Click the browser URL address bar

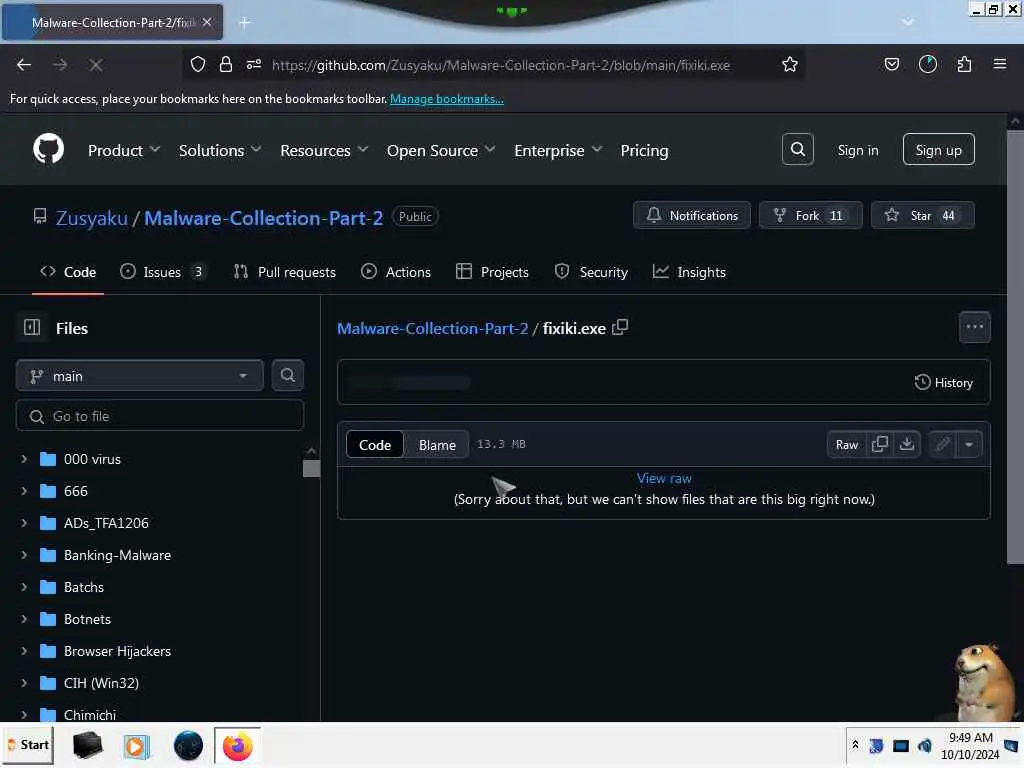(x=501, y=65)
